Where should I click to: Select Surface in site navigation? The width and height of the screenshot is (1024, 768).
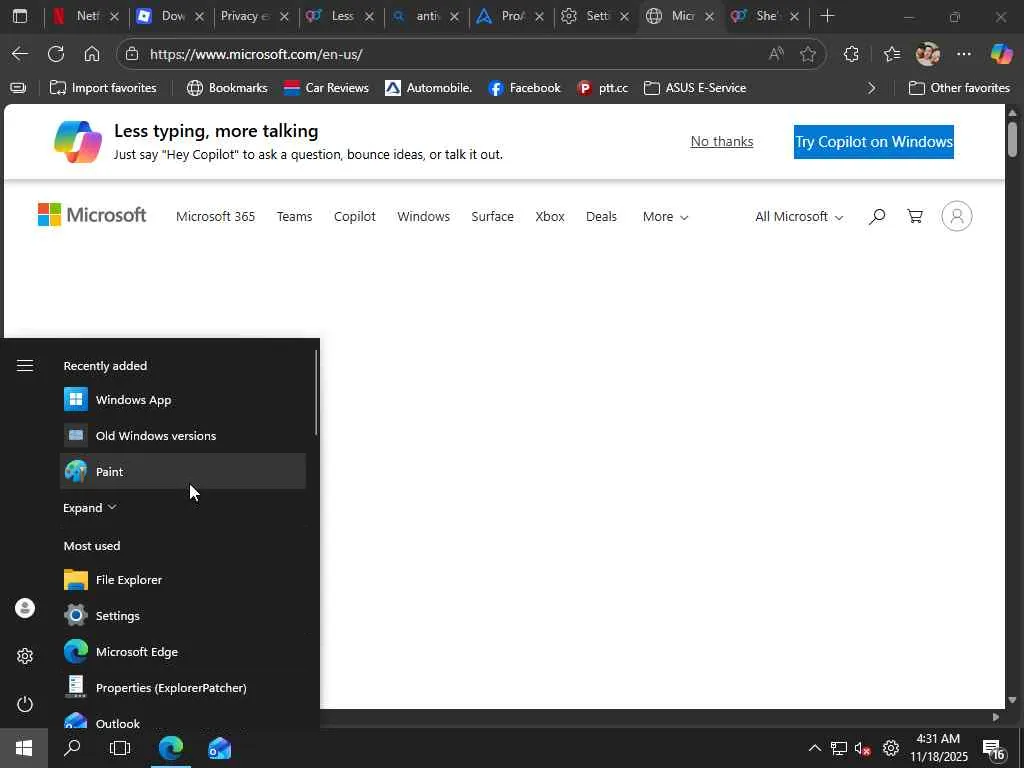(492, 217)
